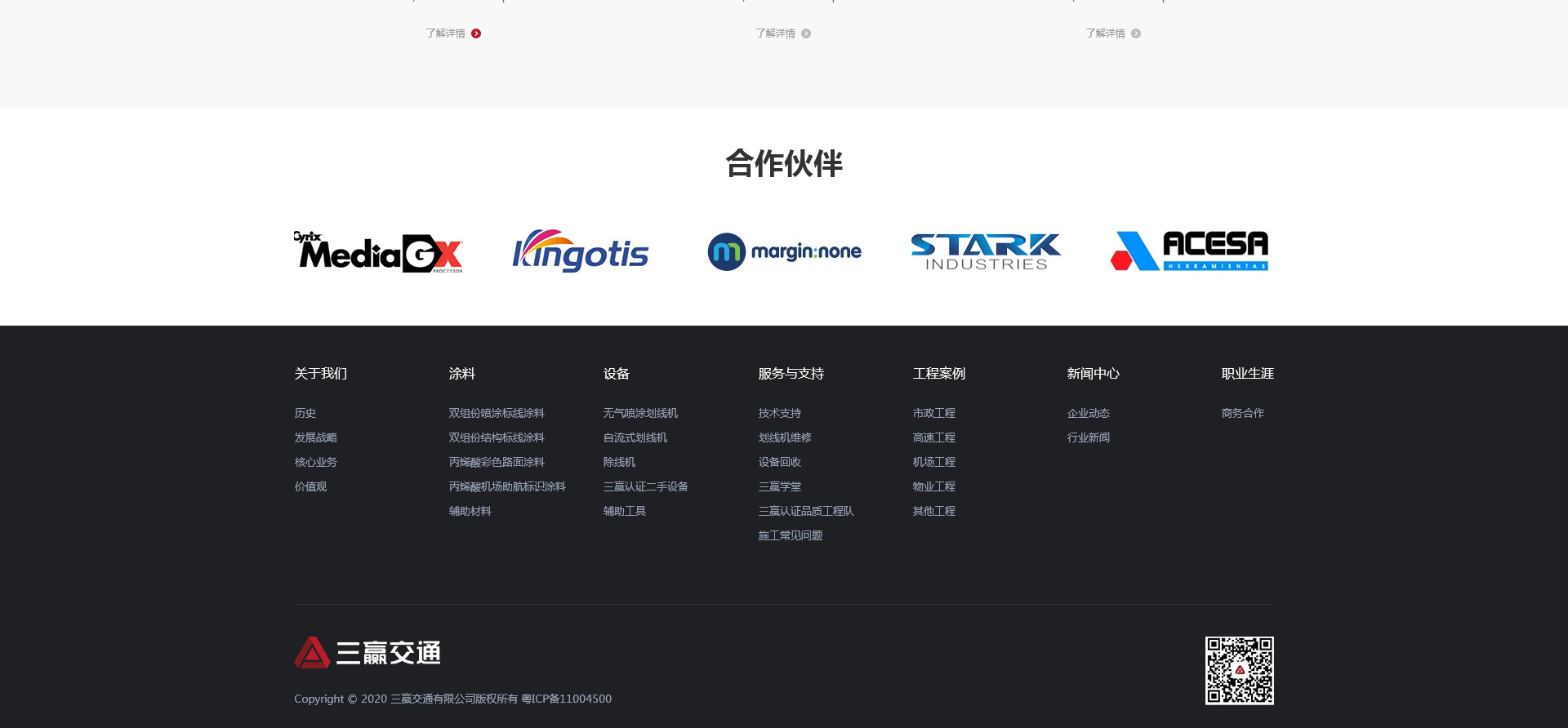This screenshot has width=1568, height=728.
Task: Click the gray arrow icon beside rightmost 了解详情
Action: (x=1136, y=33)
